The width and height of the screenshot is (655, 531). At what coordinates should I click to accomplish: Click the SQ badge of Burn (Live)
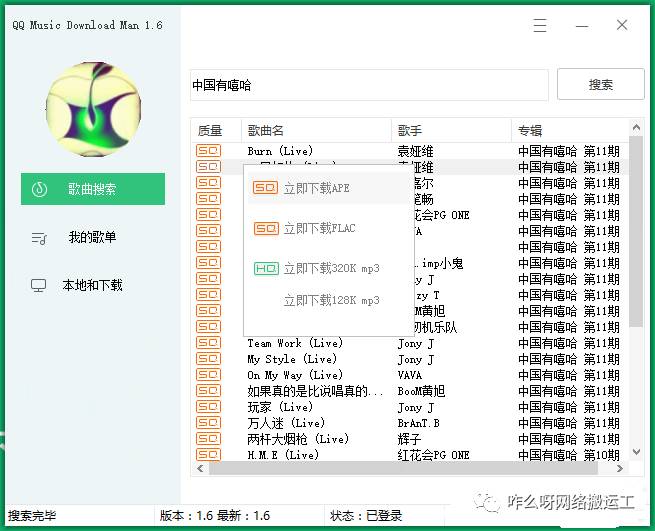208,151
